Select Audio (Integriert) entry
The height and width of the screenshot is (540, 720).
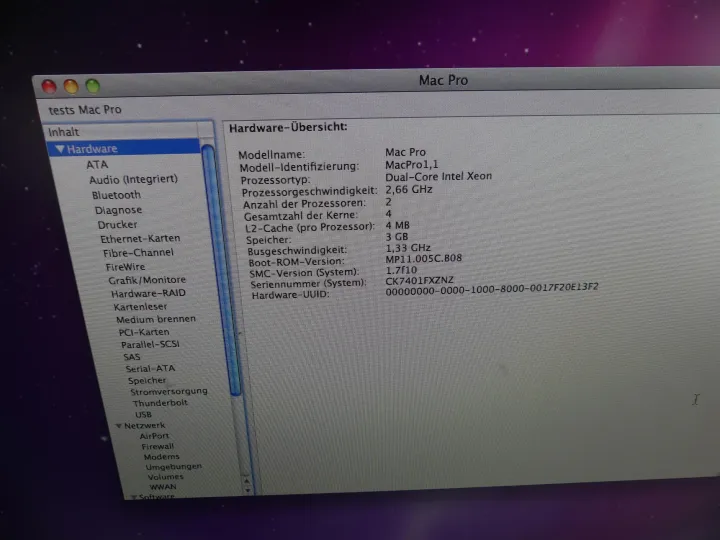coord(133,179)
